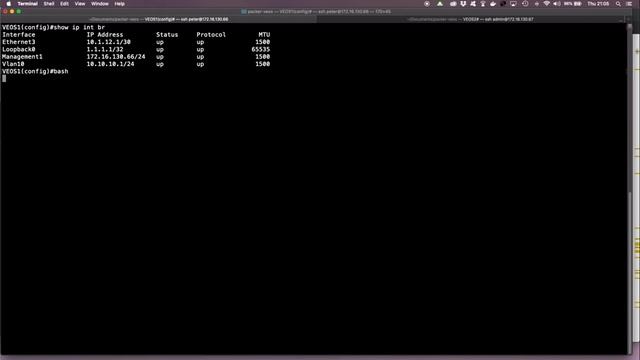Image resolution: width=640 pixels, height=360 pixels.
Task: Open the Window menu
Action: click(100, 4)
